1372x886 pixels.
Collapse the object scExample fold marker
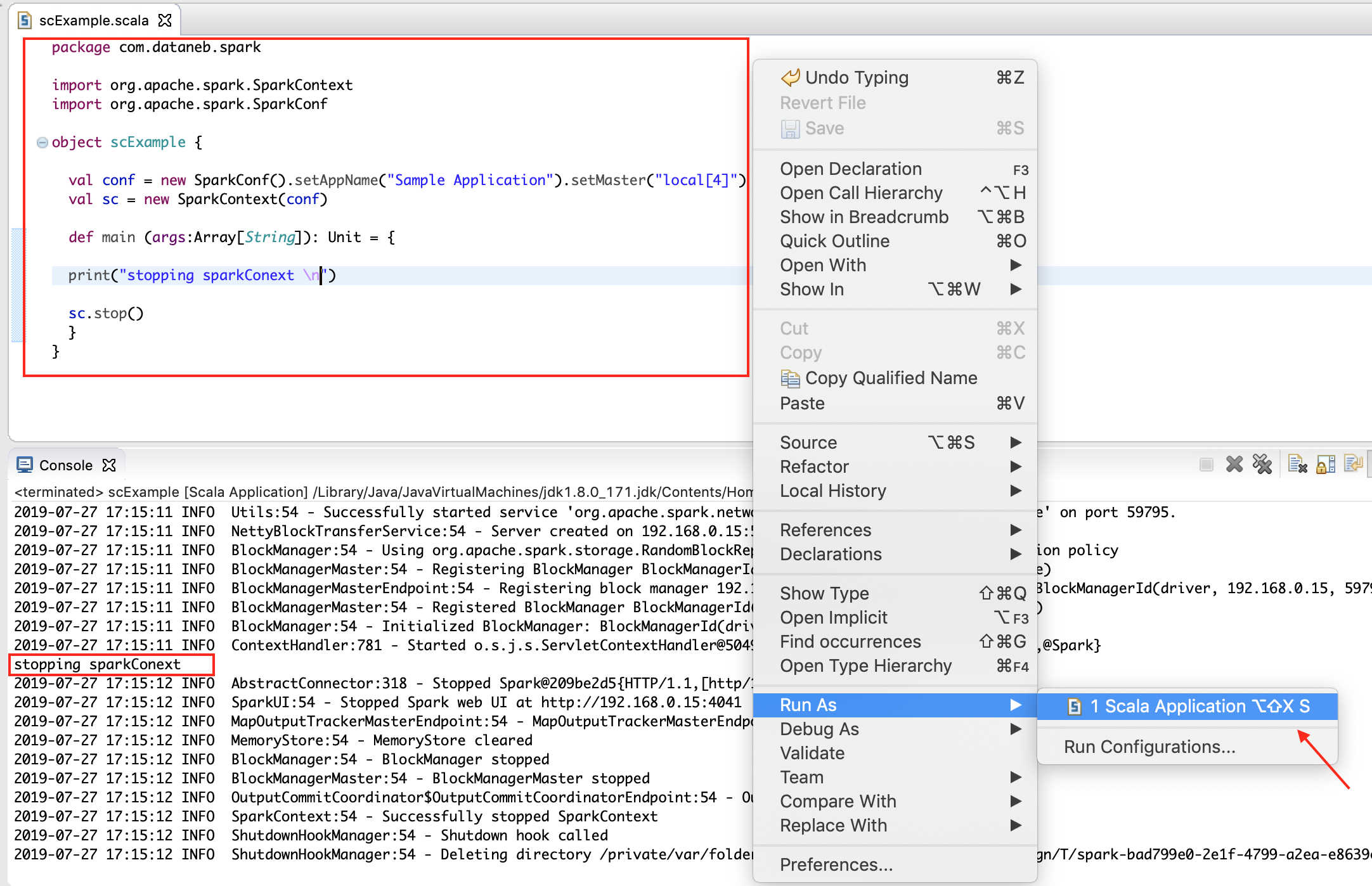click(42, 143)
